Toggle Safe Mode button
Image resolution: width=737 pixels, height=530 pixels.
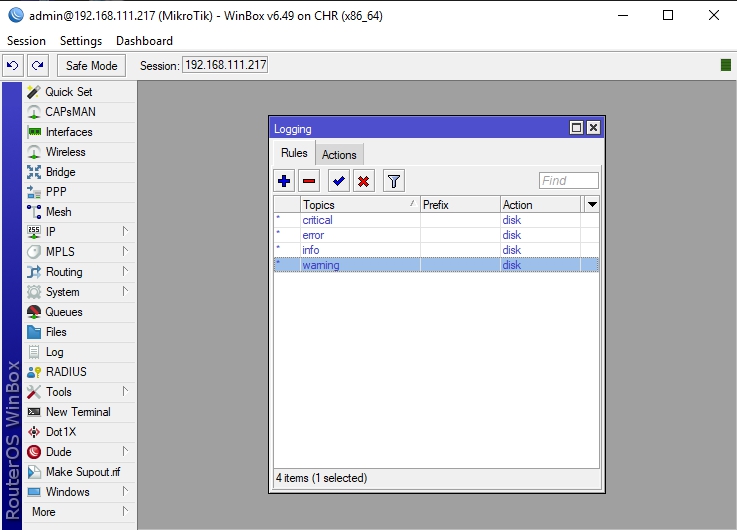coord(92,65)
